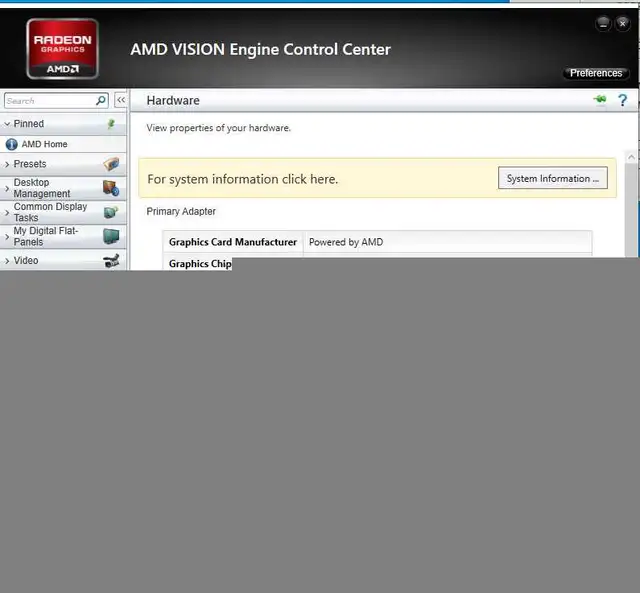Screen dimensions: 640x593
Task: Click the My Digital Flat-Panels monitor icon
Action: coord(111,236)
